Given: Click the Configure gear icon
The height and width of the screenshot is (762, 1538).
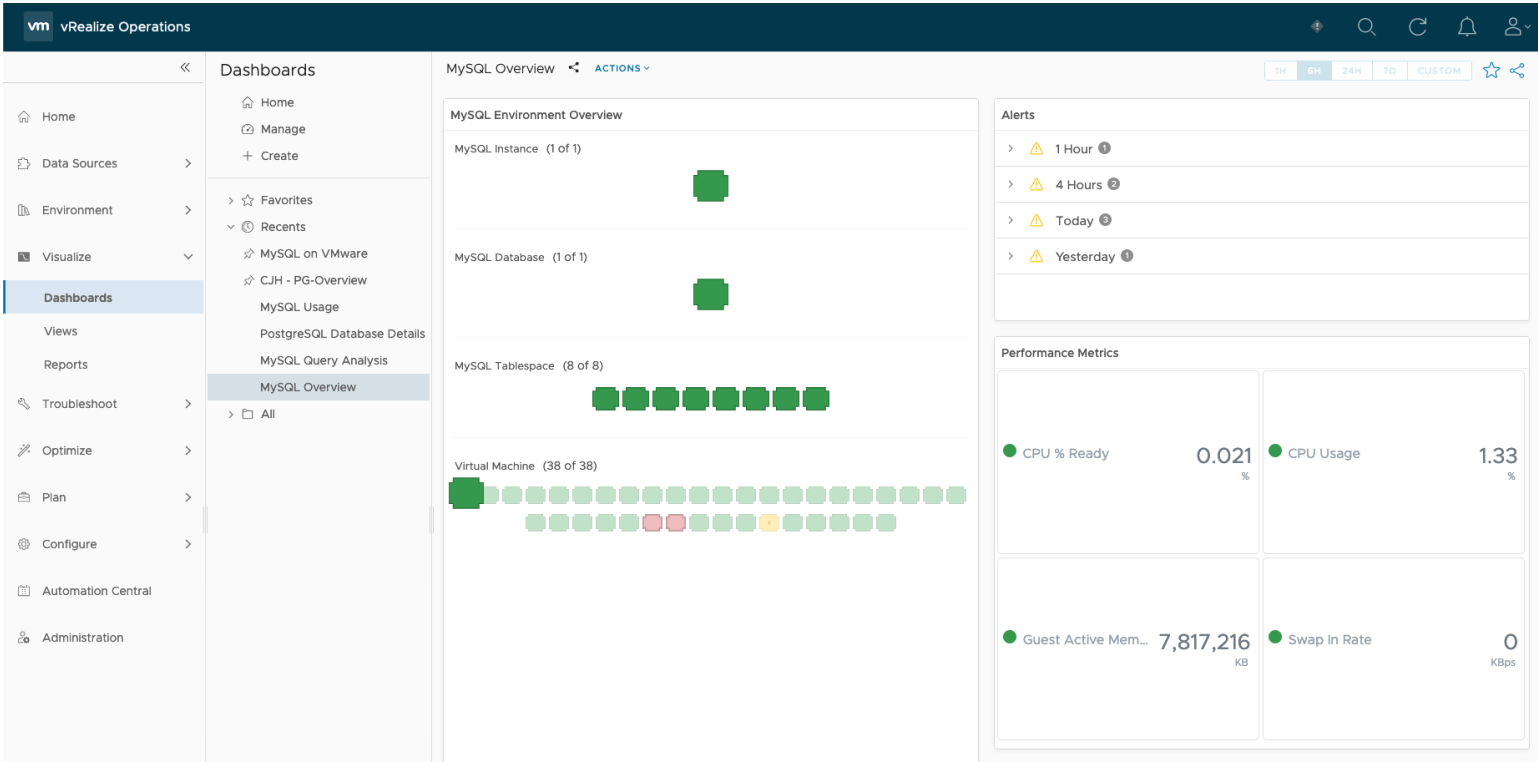Looking at the screenshot, I should pyautogui.click(x=24, y=544).
